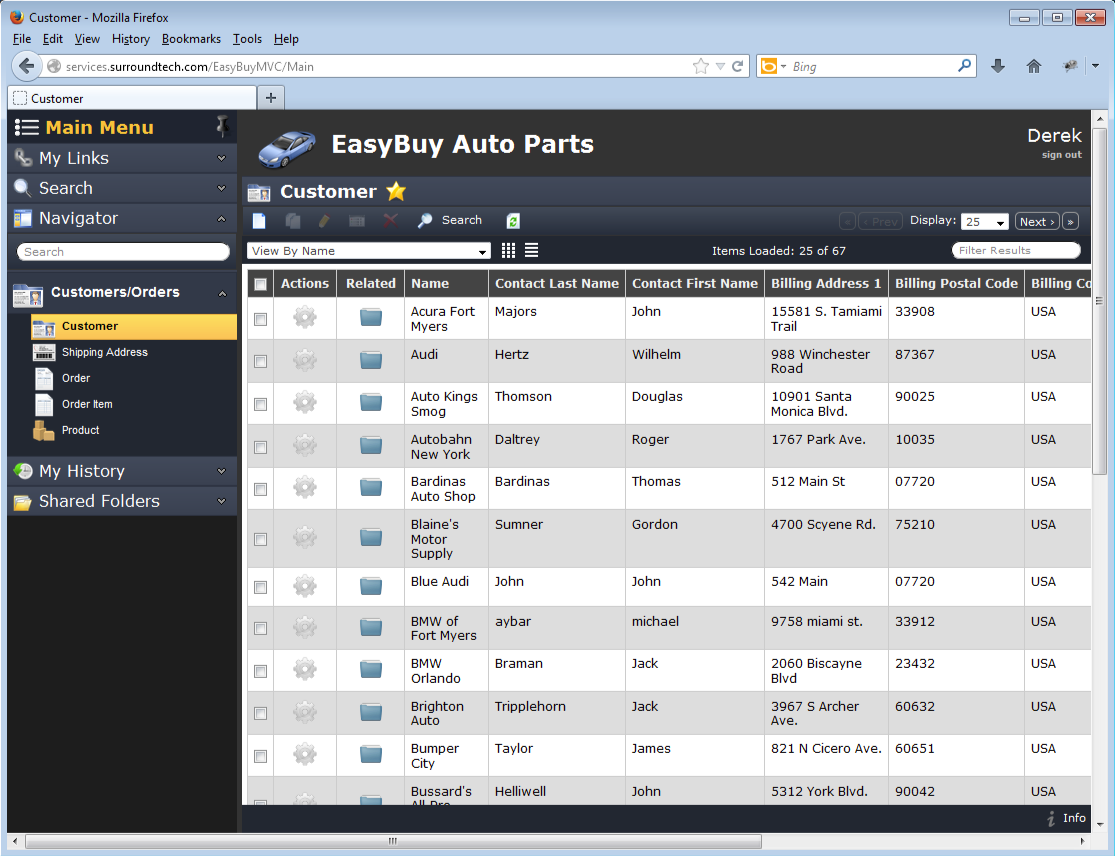Toggle the Customer favorite star
The width and height of the screenshot is (1115, 856).
pyautogui.click(x=396, y=191)
